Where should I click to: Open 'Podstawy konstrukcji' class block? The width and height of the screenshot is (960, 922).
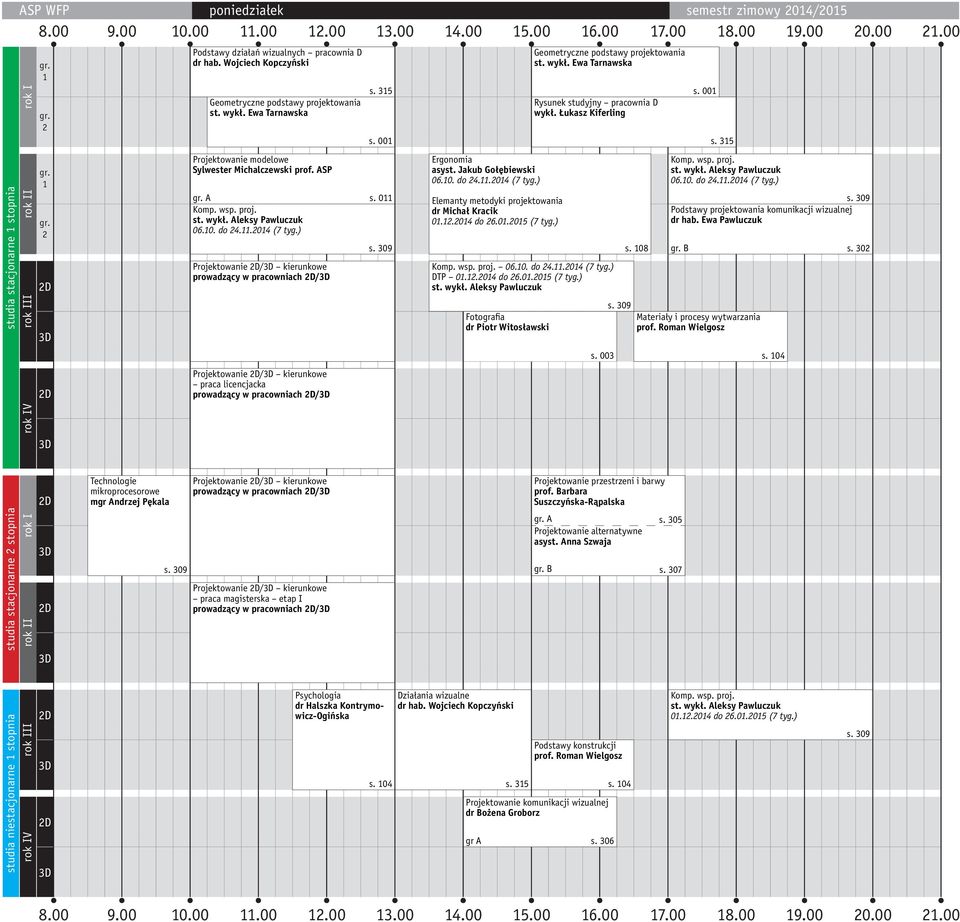tap(582, 765)
